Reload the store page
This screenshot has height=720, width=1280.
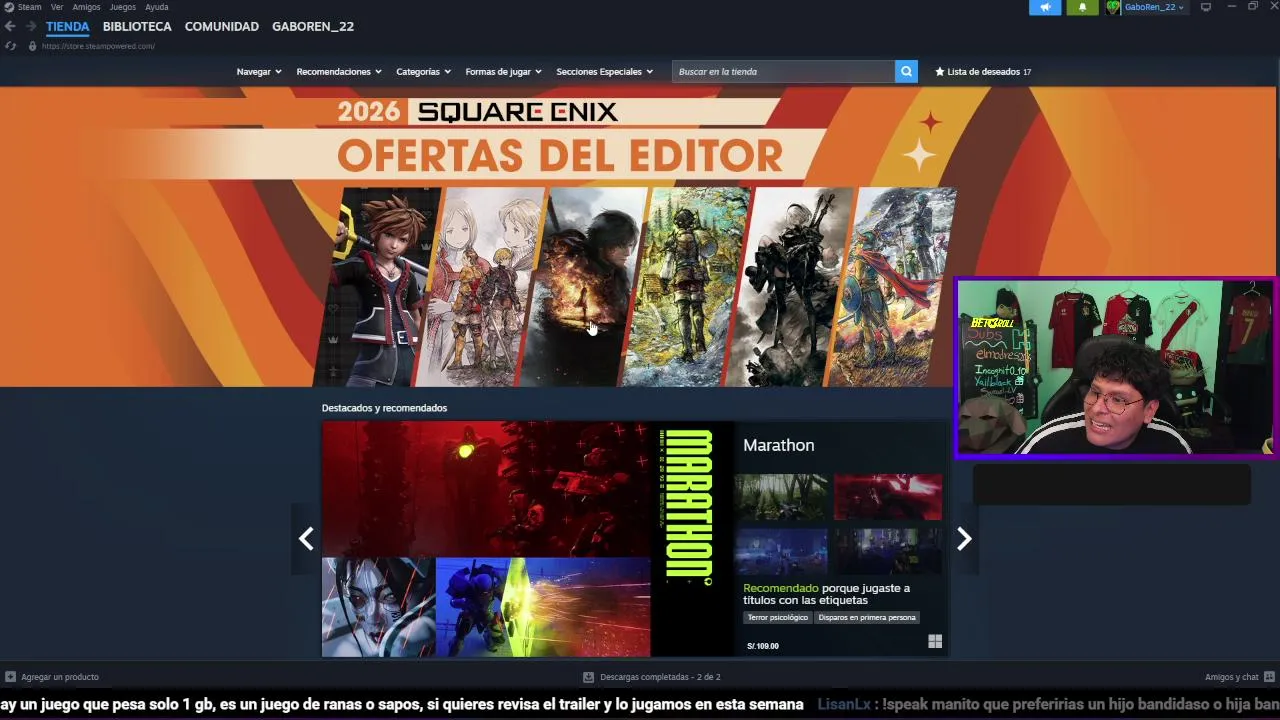[x=10, y=46]
